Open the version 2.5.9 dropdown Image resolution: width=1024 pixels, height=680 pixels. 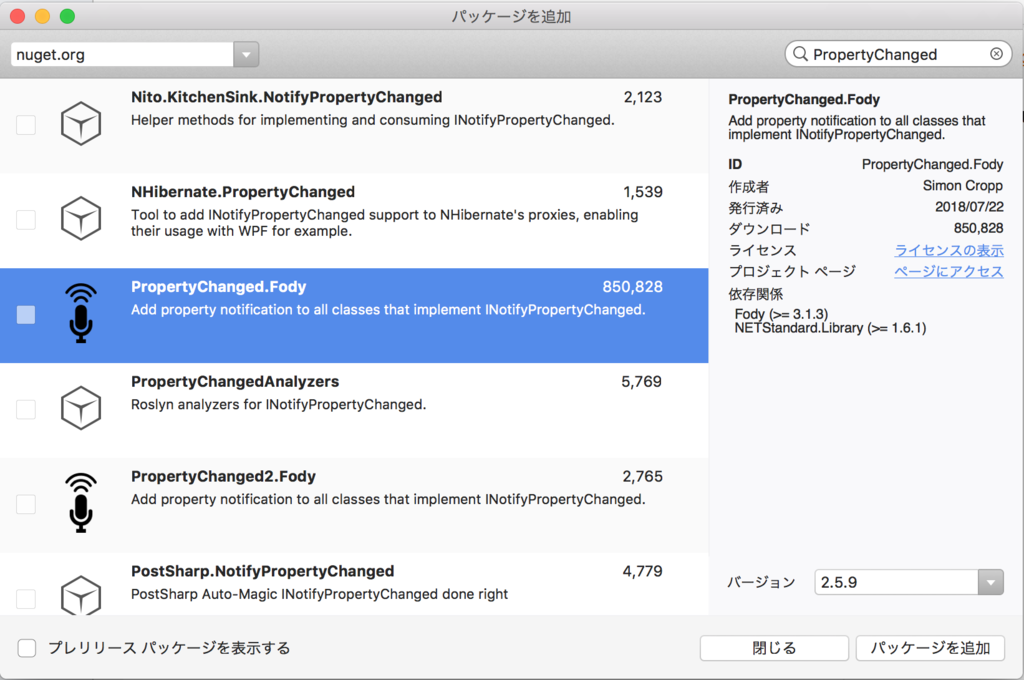click(991, 582)
